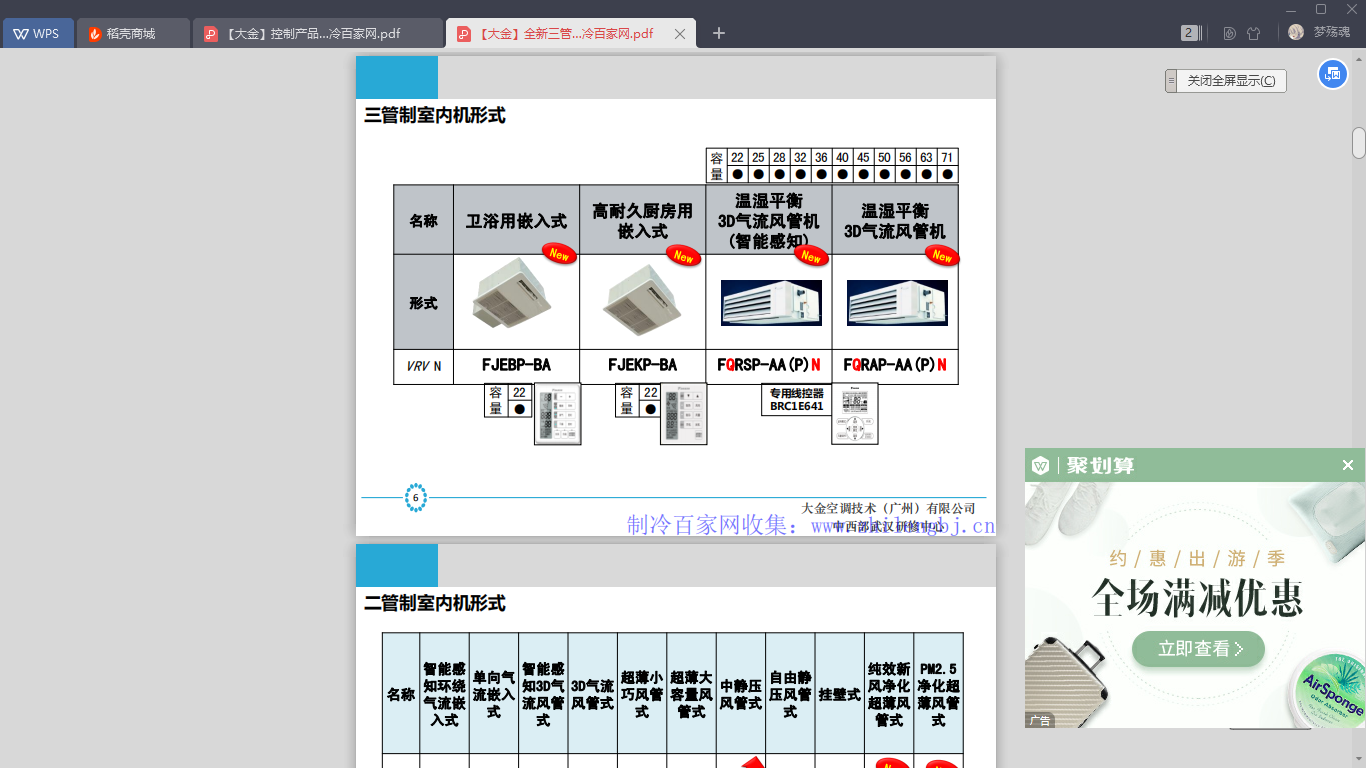
Task: Click the PM2.5净化超薄风管式 column header
Action: tap(939, 694)
